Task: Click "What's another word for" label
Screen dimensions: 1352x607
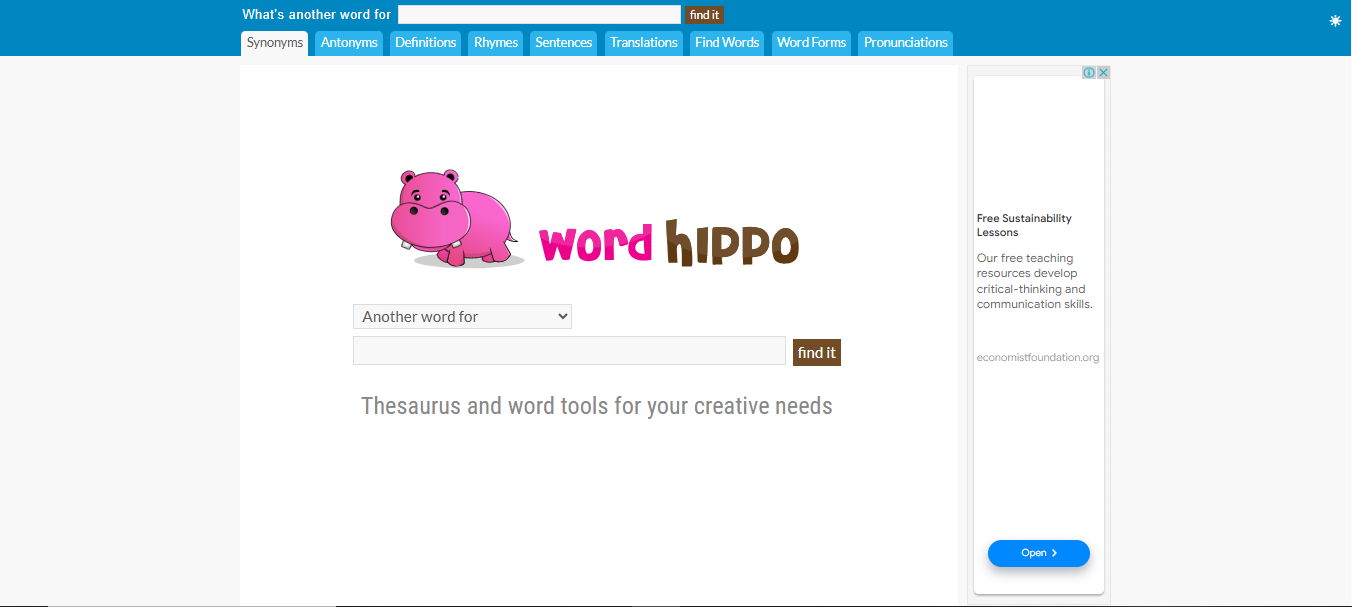Action: [317, 15]
